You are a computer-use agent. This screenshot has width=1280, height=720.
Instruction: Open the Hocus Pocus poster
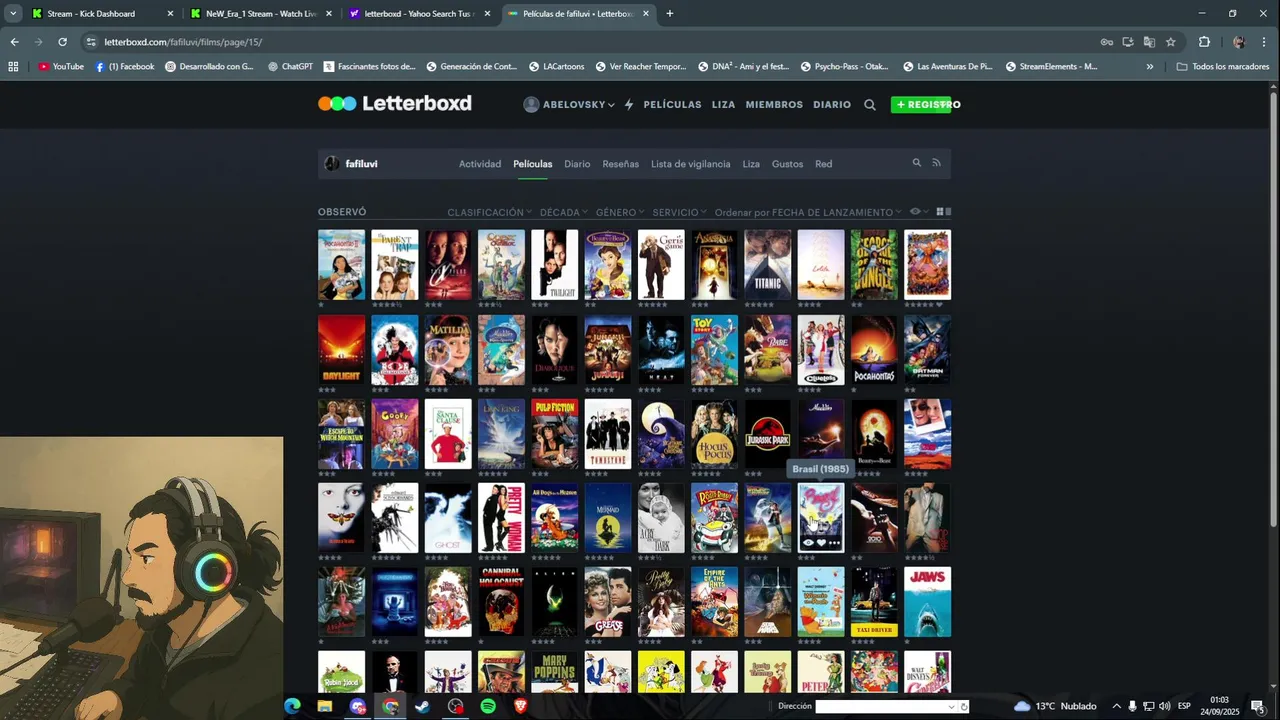coord(714,434)
